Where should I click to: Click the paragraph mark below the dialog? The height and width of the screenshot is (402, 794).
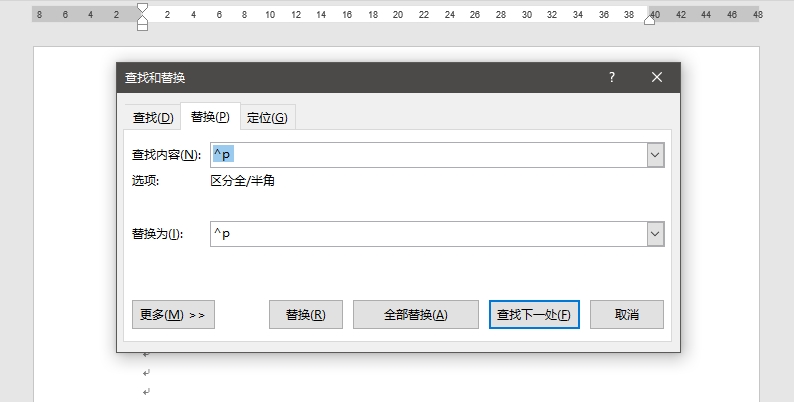coord(146,372)
